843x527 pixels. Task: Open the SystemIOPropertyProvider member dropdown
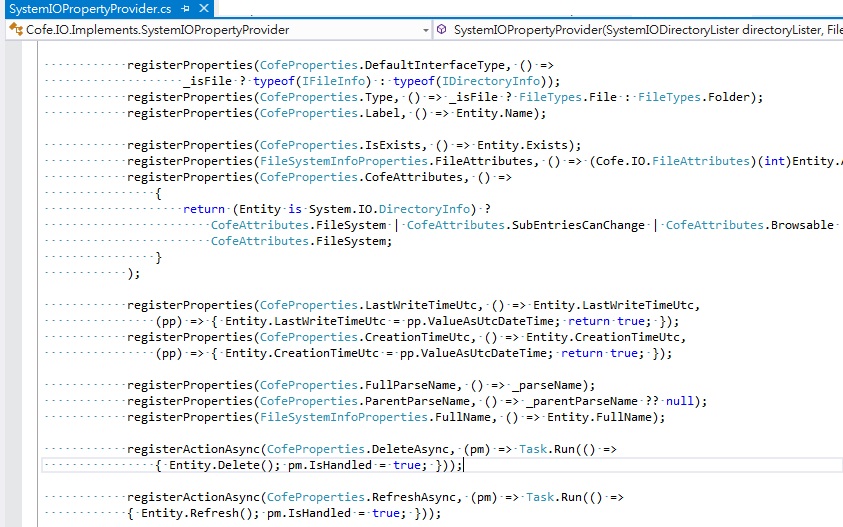pyautogui.click(x=639, y=30)
